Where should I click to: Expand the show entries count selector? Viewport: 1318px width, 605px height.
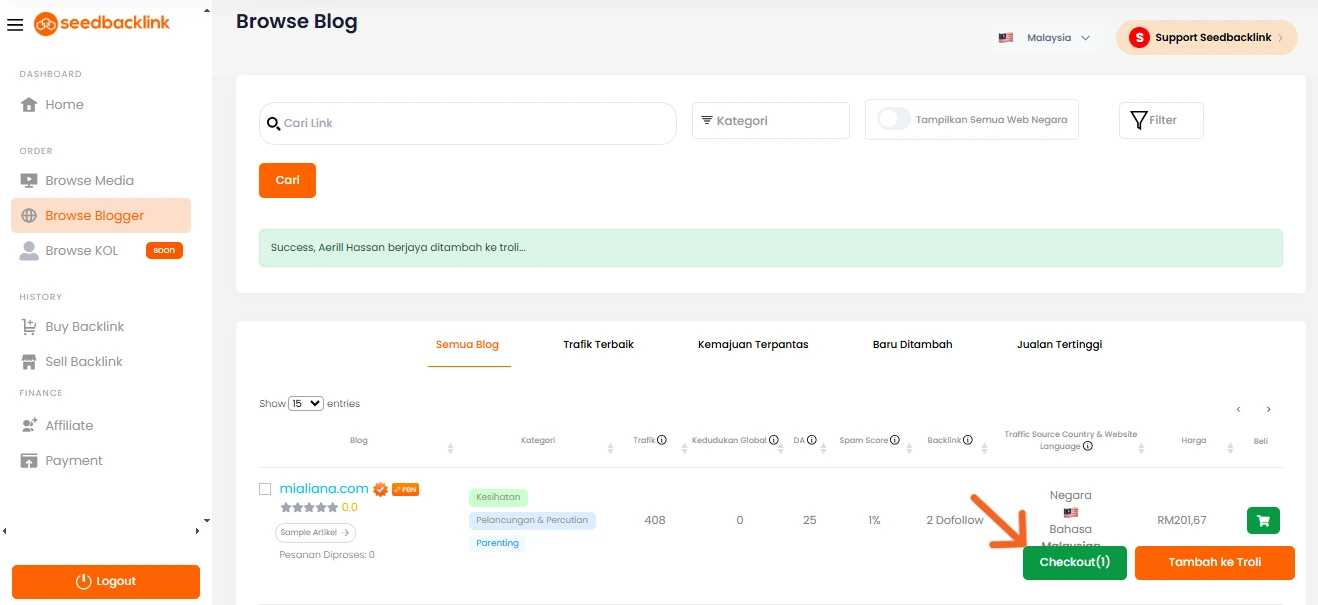click(x=306, y=404)
